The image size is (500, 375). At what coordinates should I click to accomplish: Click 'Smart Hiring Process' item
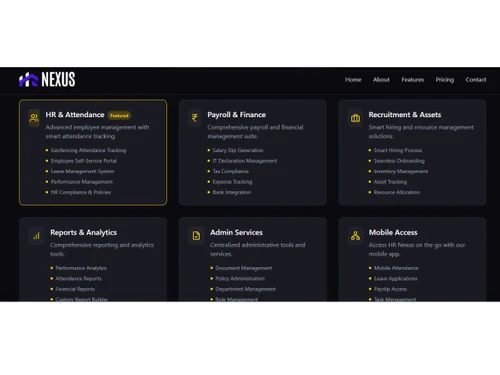tap(398, 150)
